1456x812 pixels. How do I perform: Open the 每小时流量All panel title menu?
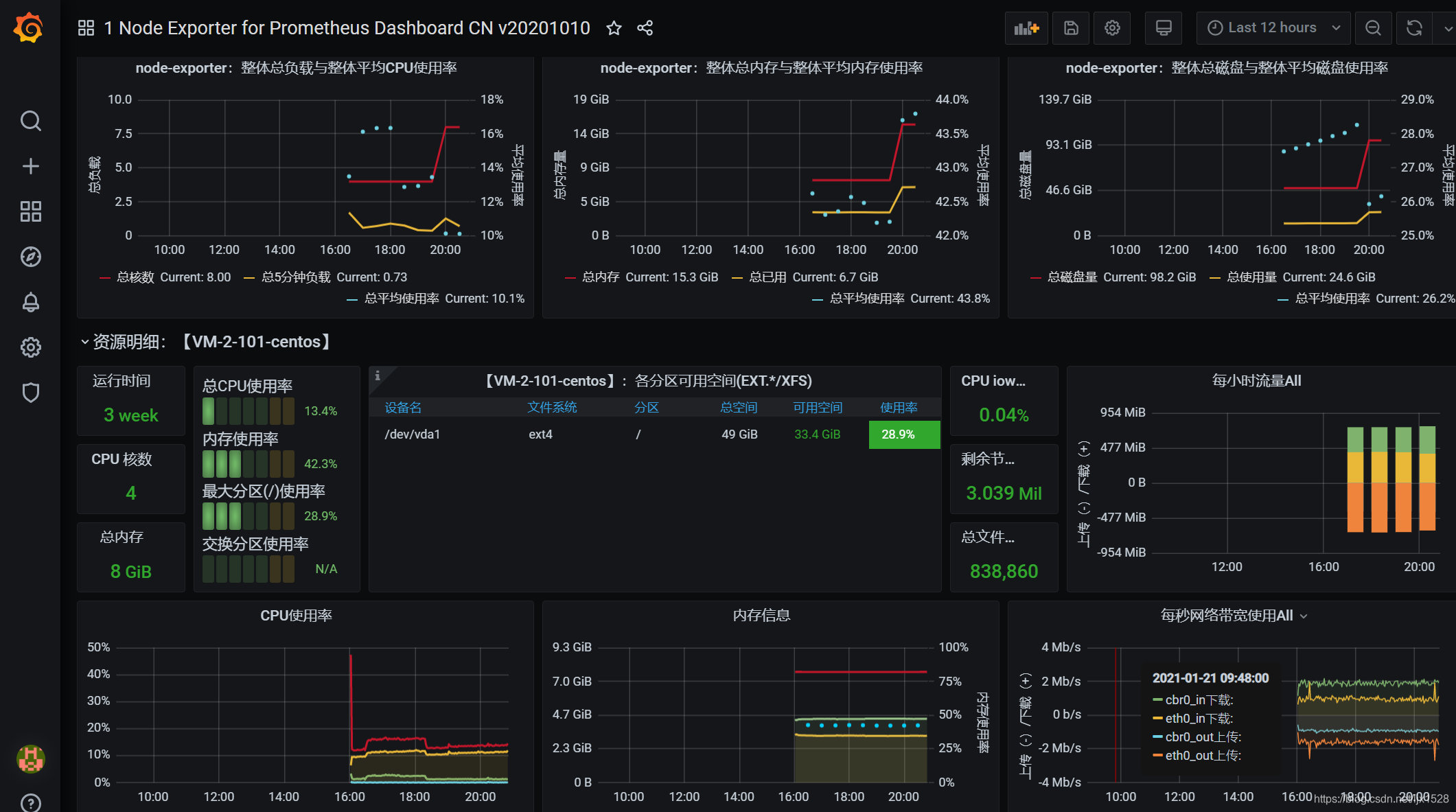tap(1256, 381)
